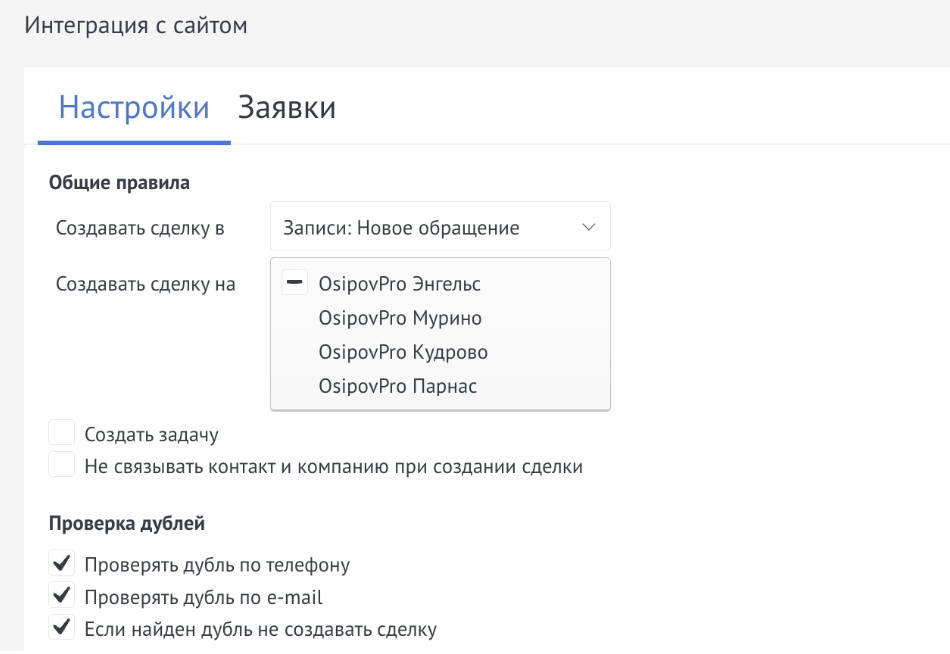
Task: Click the Создать задачу label
Action: [152, 435]
